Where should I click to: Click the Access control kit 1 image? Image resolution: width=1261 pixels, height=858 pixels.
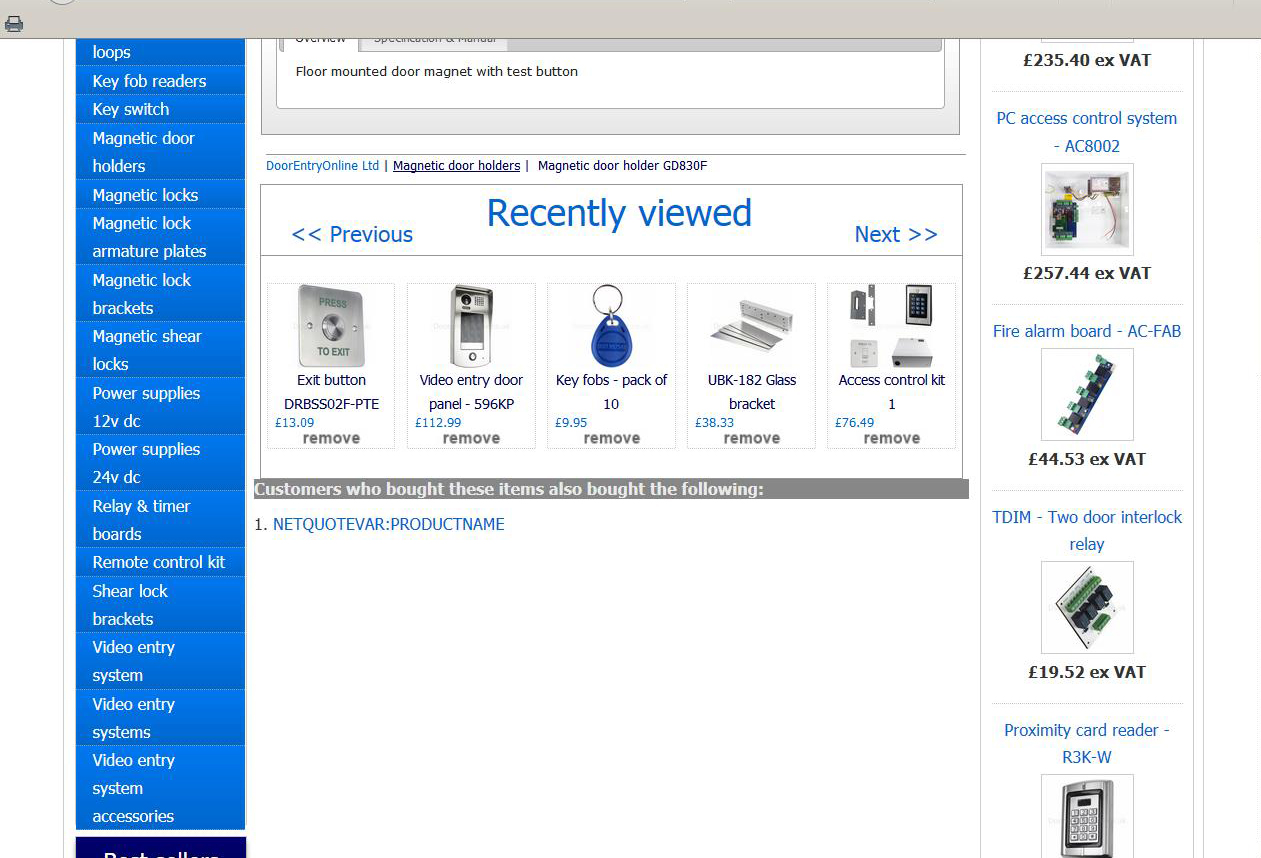tap(891, 327)
